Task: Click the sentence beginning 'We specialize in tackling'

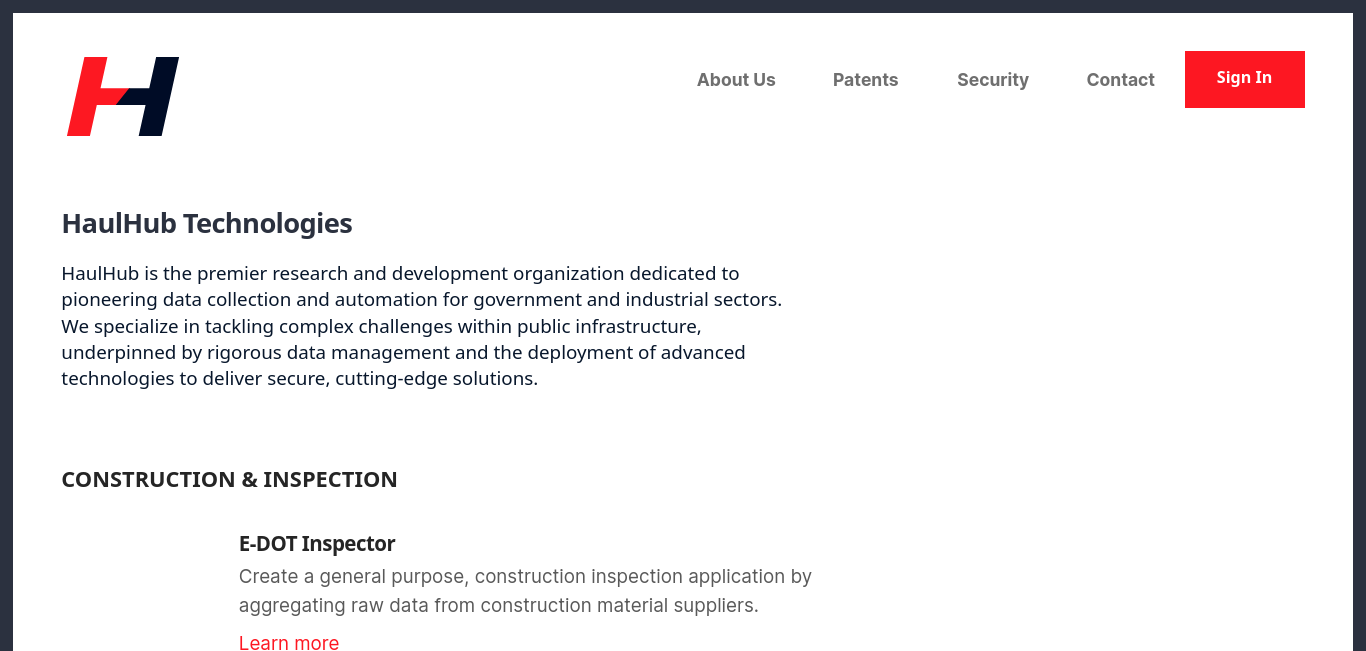Action: [403, 352]
